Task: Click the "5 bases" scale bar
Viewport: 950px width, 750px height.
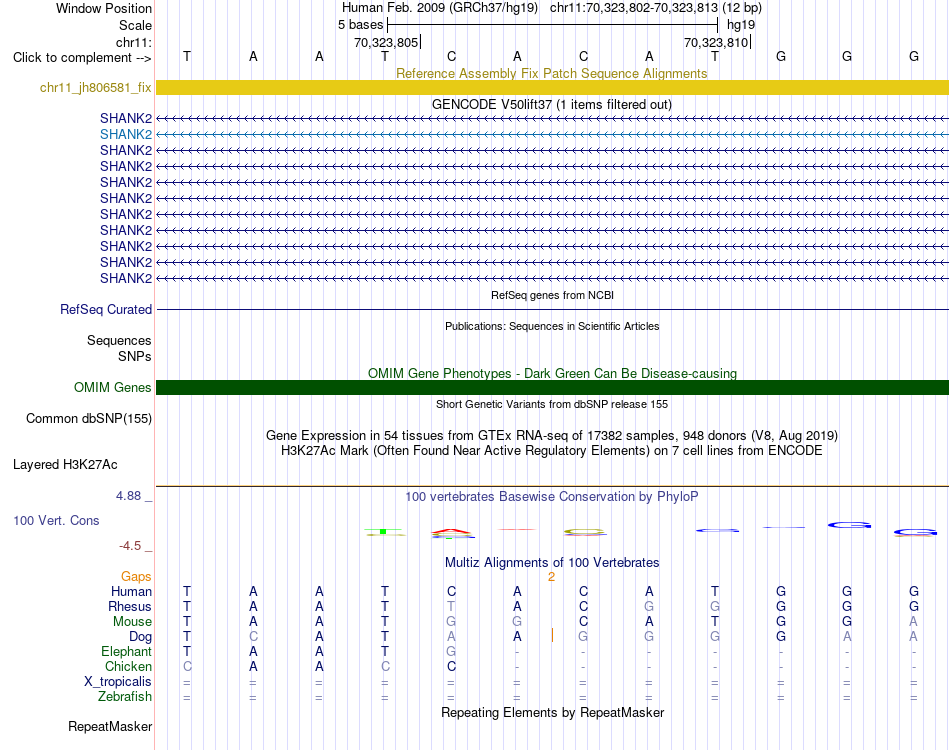Action: (x=552, y=25)
